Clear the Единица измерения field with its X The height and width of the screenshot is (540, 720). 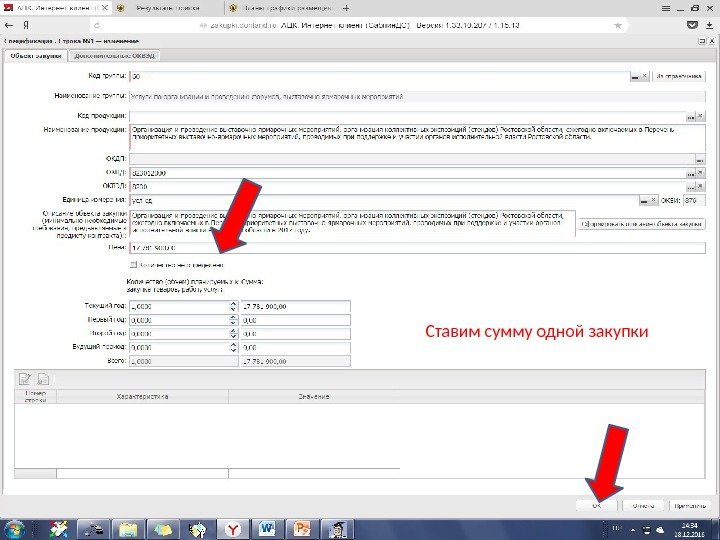(653, 200)
